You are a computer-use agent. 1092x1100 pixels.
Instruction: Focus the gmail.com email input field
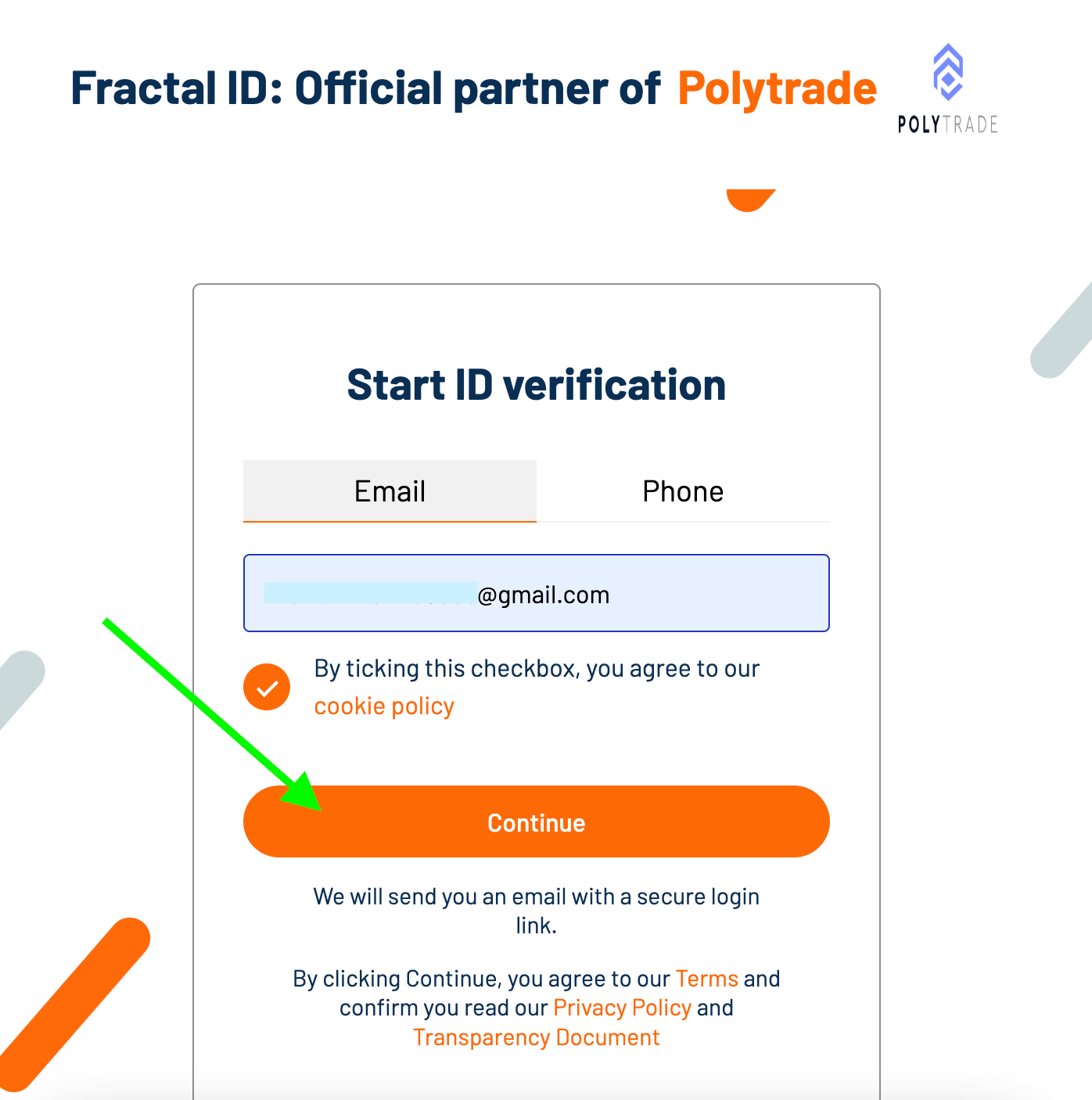[x=537, y=593]
